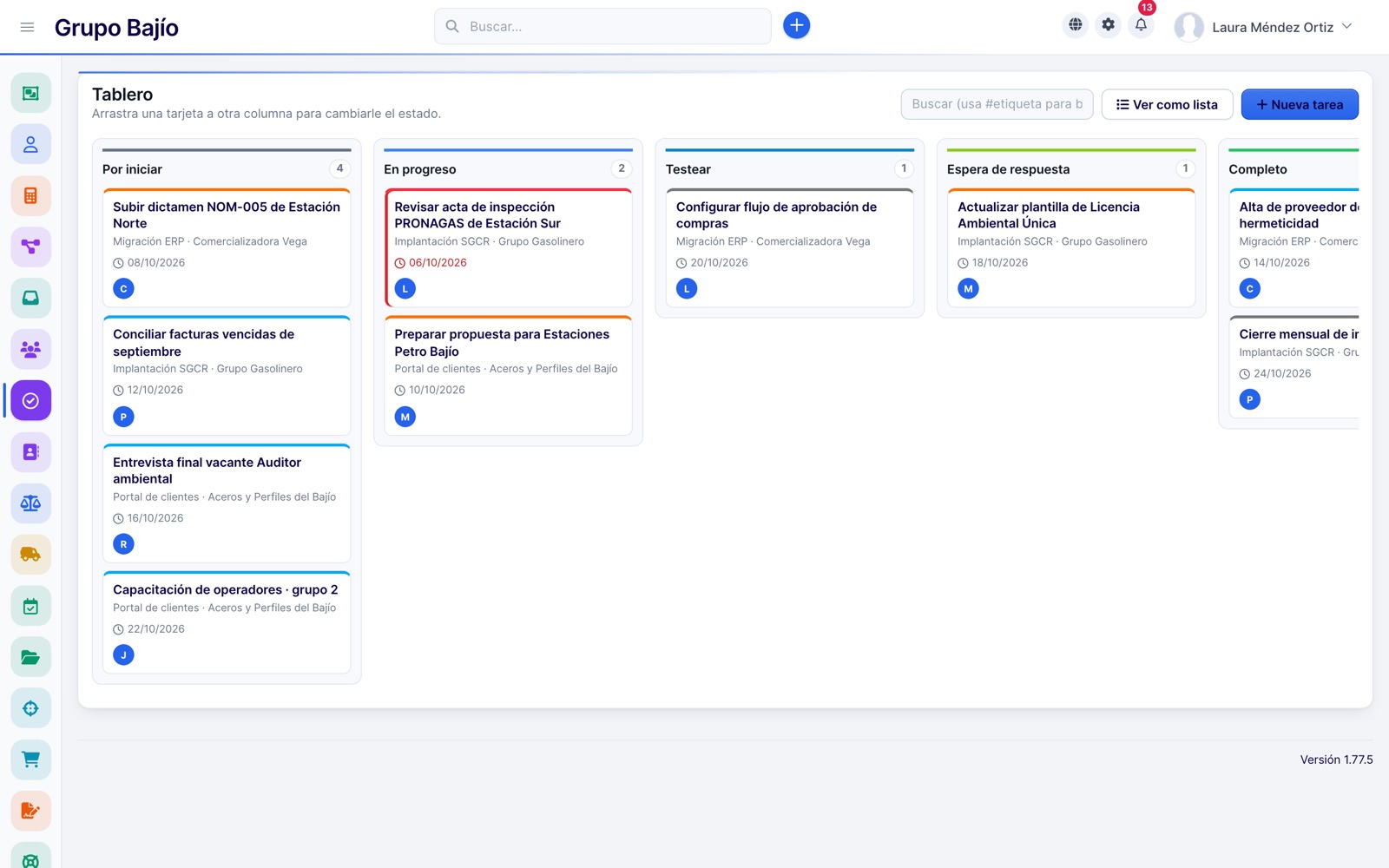This screenshot has width=1389, height=868.
Task: Click avatar J on Capacitación de operadores card
Action: 123,654
